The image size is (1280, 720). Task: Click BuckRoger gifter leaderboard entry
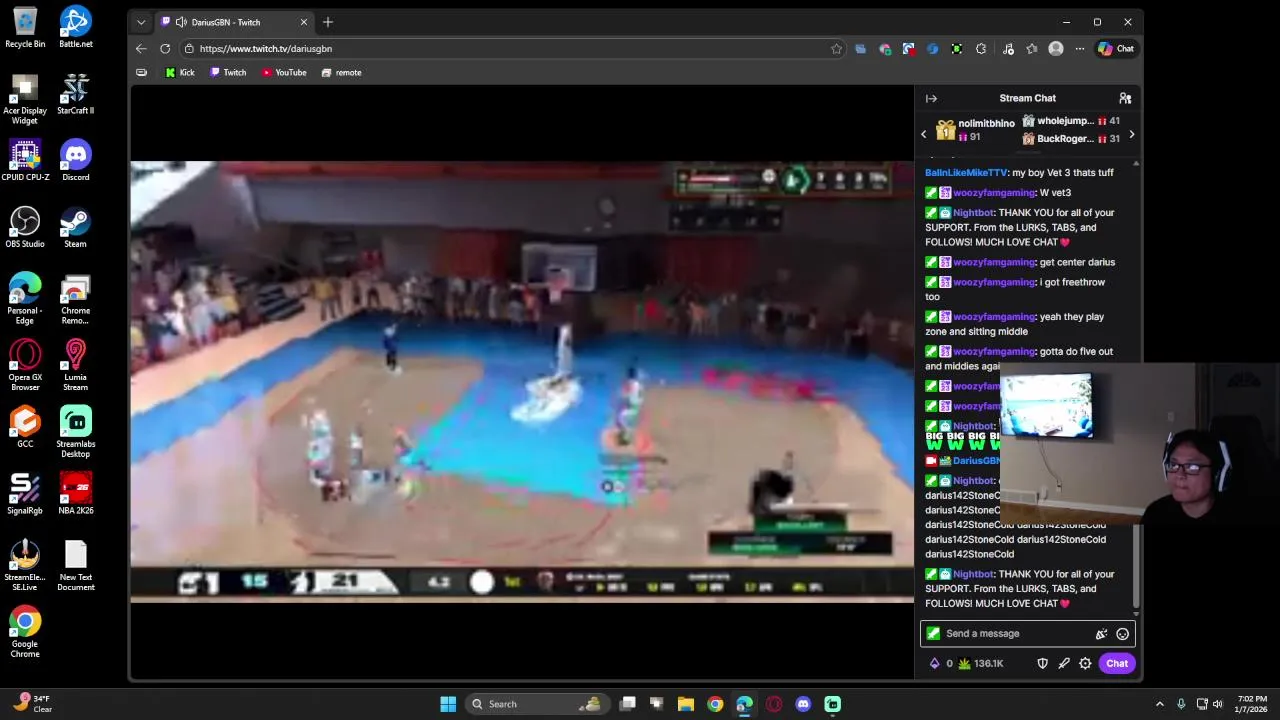1070,139
